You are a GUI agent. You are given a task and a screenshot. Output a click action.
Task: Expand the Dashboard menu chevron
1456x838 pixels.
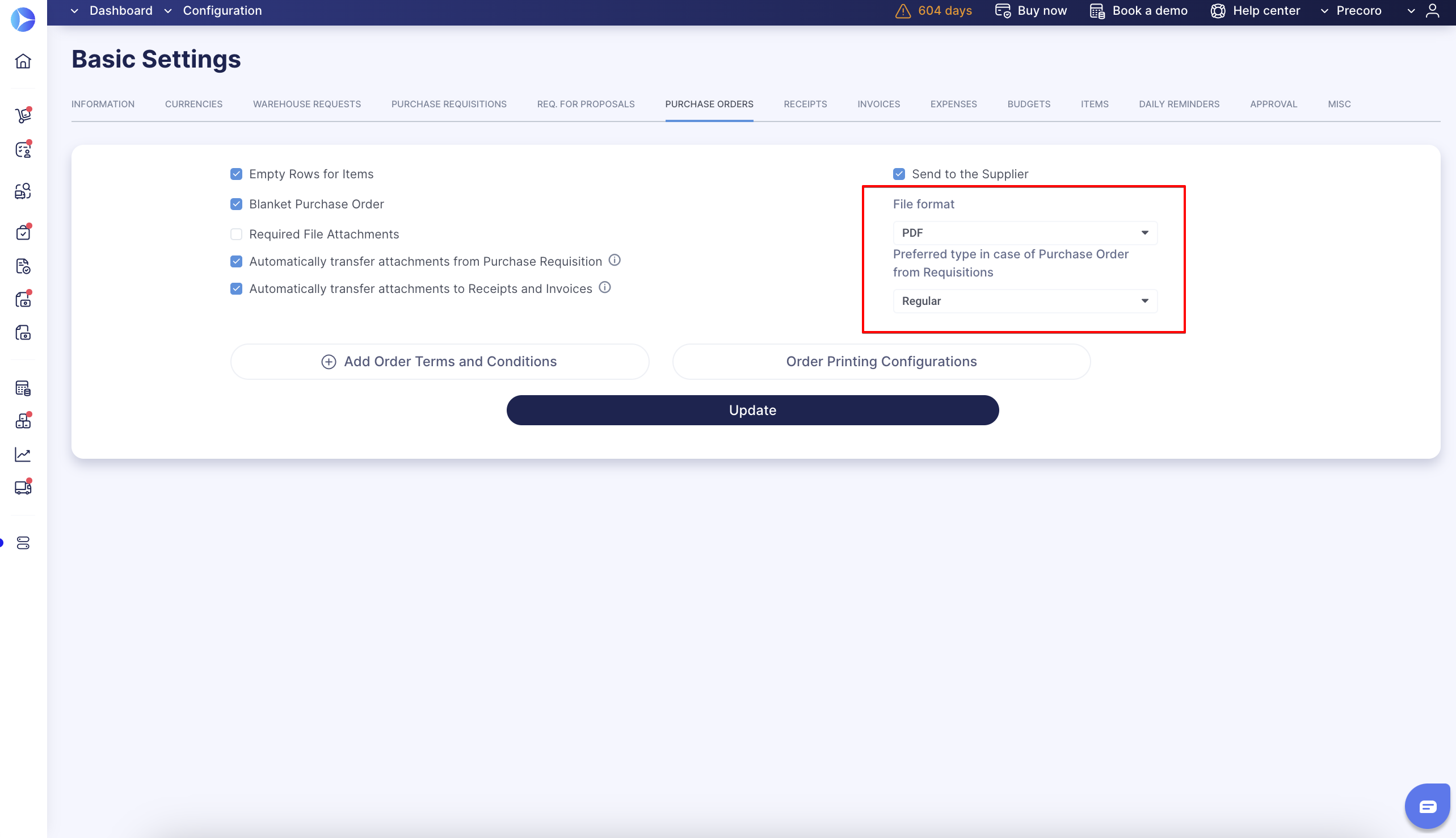tap(74, 11)
